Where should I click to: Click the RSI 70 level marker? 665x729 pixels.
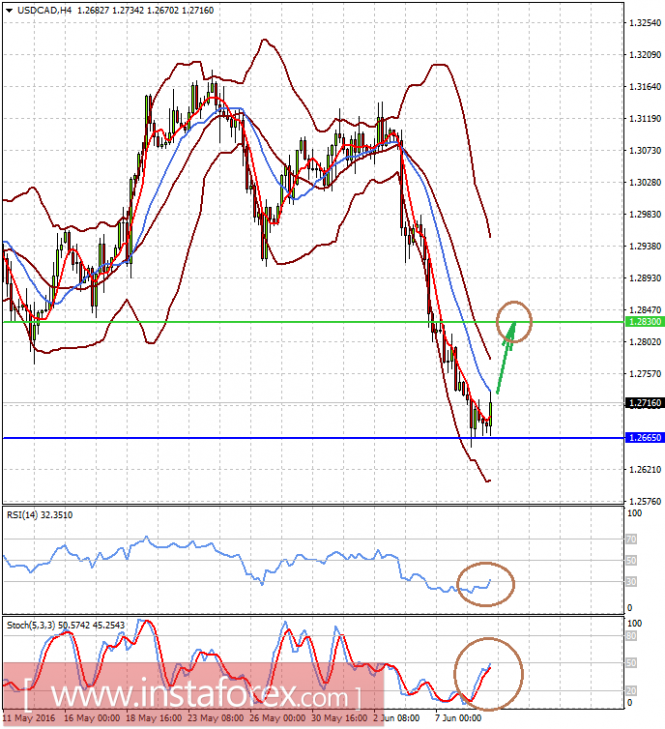point(631,539)
